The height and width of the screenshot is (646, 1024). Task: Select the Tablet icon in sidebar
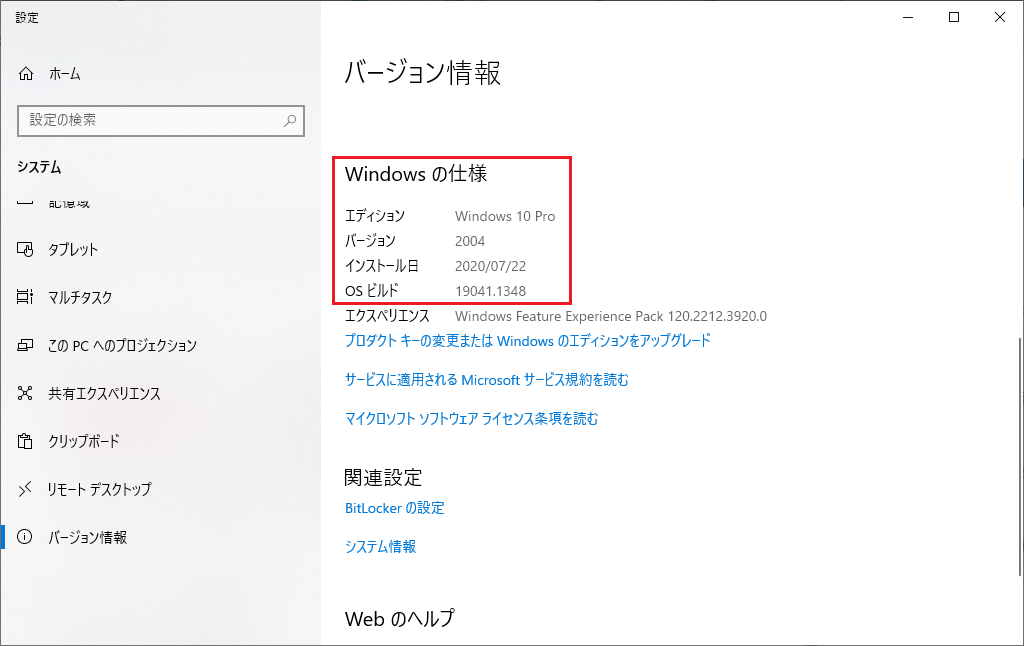[x=26, y=249]
